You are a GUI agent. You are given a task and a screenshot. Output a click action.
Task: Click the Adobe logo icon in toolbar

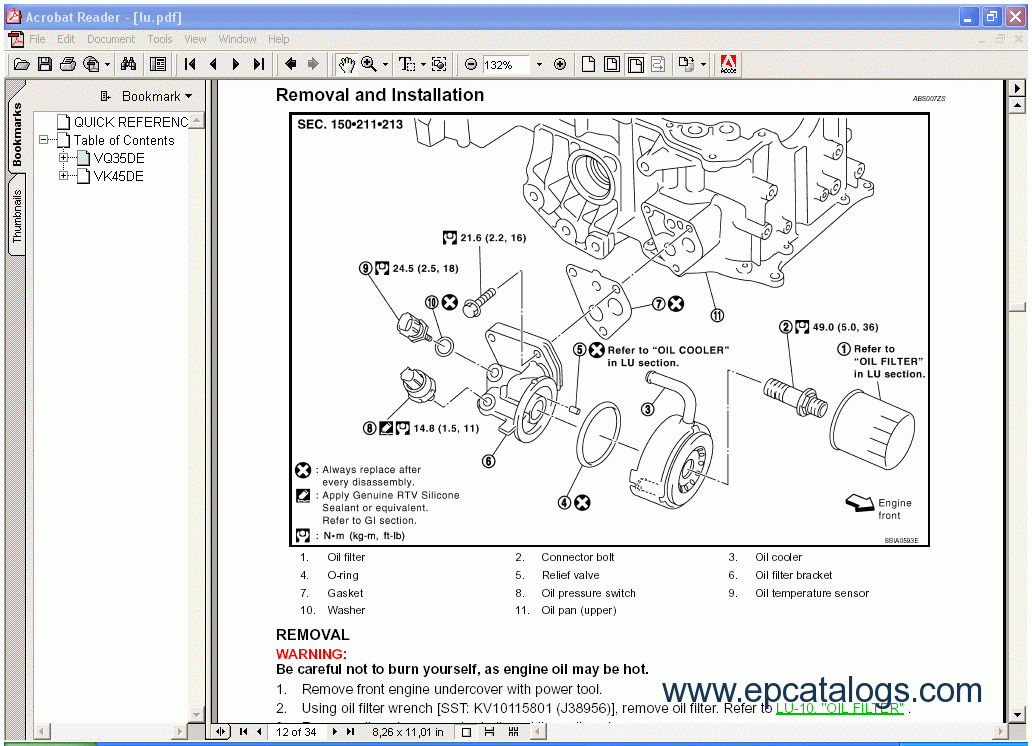(728, 64)
